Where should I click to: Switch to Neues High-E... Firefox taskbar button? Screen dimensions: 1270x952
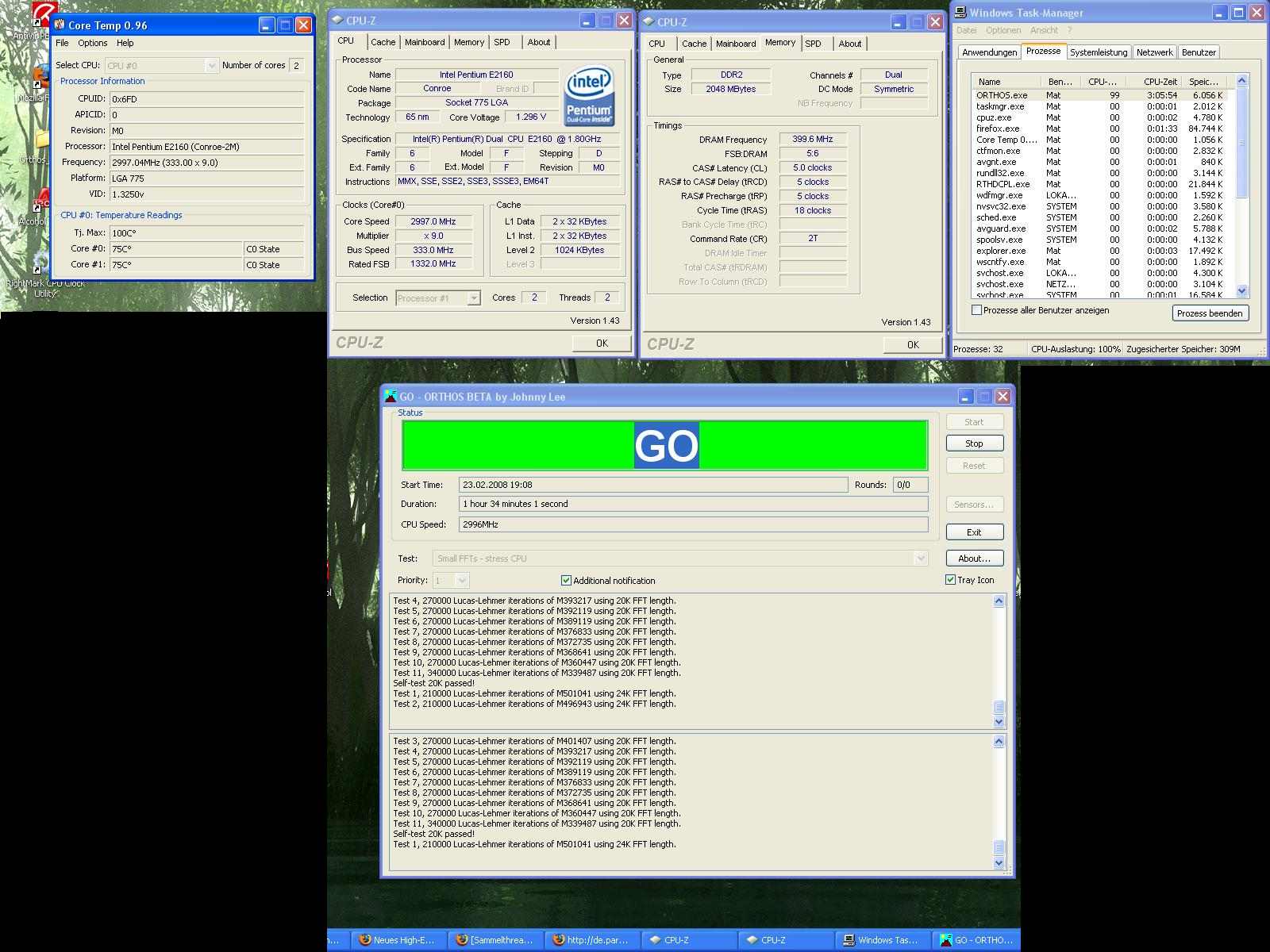398,940
